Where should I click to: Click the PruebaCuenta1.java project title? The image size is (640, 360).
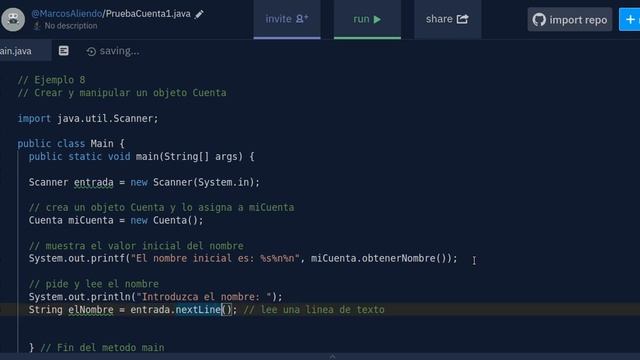coord(148,13)
